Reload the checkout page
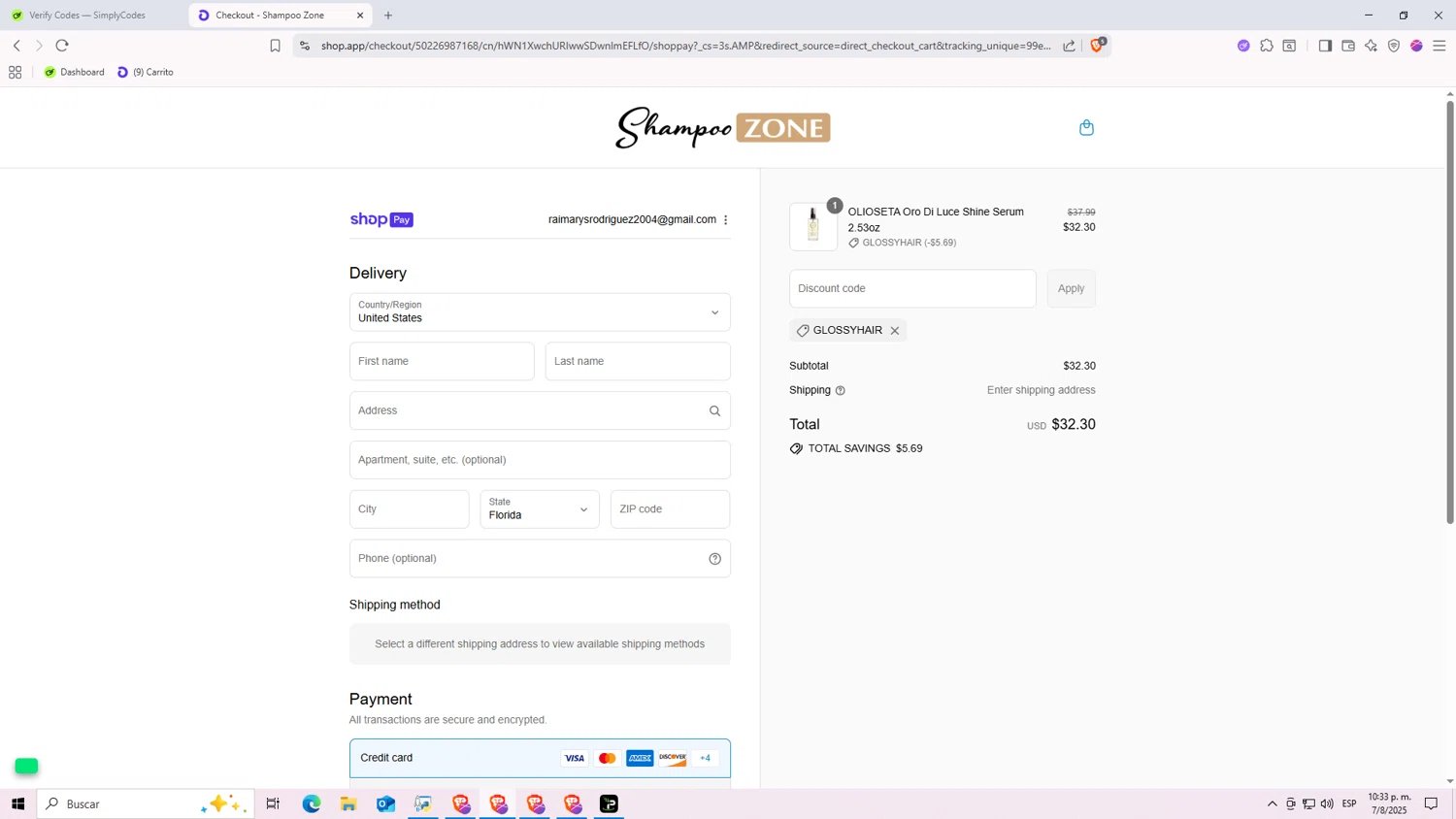Screen dimensions: 1456x819 [x=62, y=46]
